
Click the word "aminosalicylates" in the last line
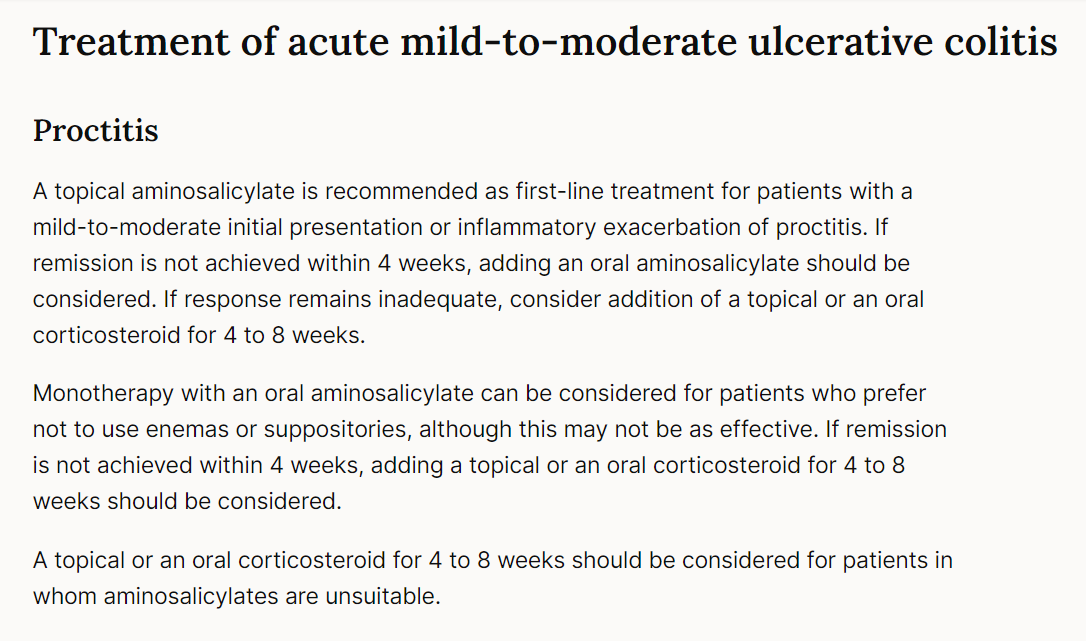click(194, 597)
